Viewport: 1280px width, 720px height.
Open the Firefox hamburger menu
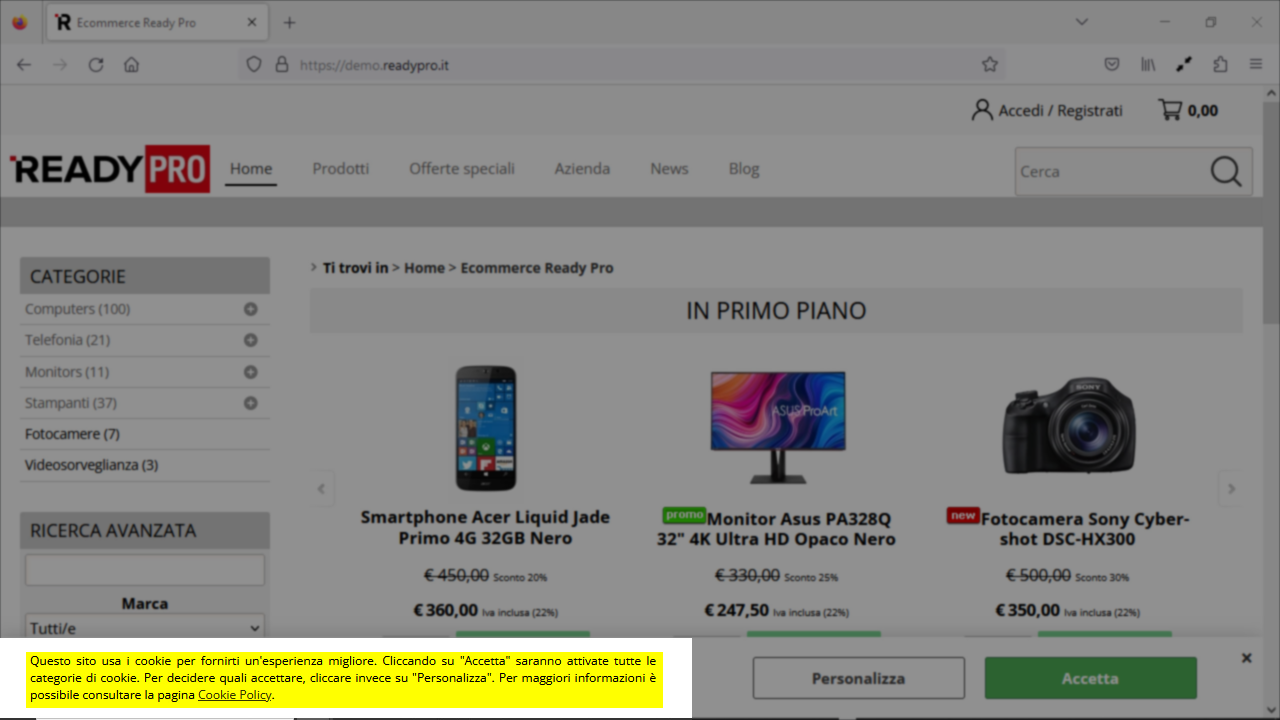pos(1256,64)
